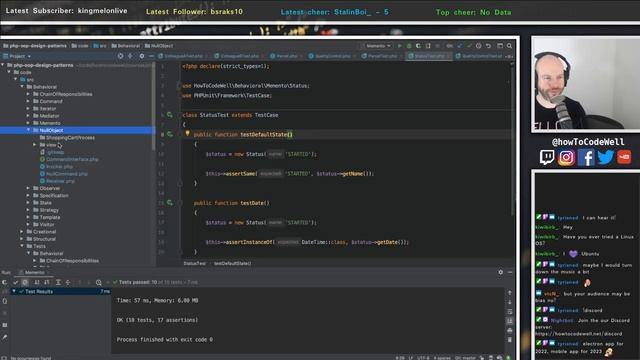Expand the Memento folder
Screen dimensions: 640x360
pos(29,123)
